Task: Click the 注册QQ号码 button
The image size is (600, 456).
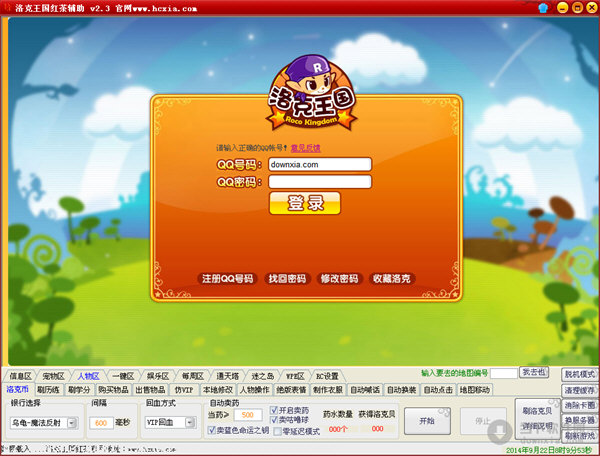Action: pyautogui.click(x=227, y=278)
